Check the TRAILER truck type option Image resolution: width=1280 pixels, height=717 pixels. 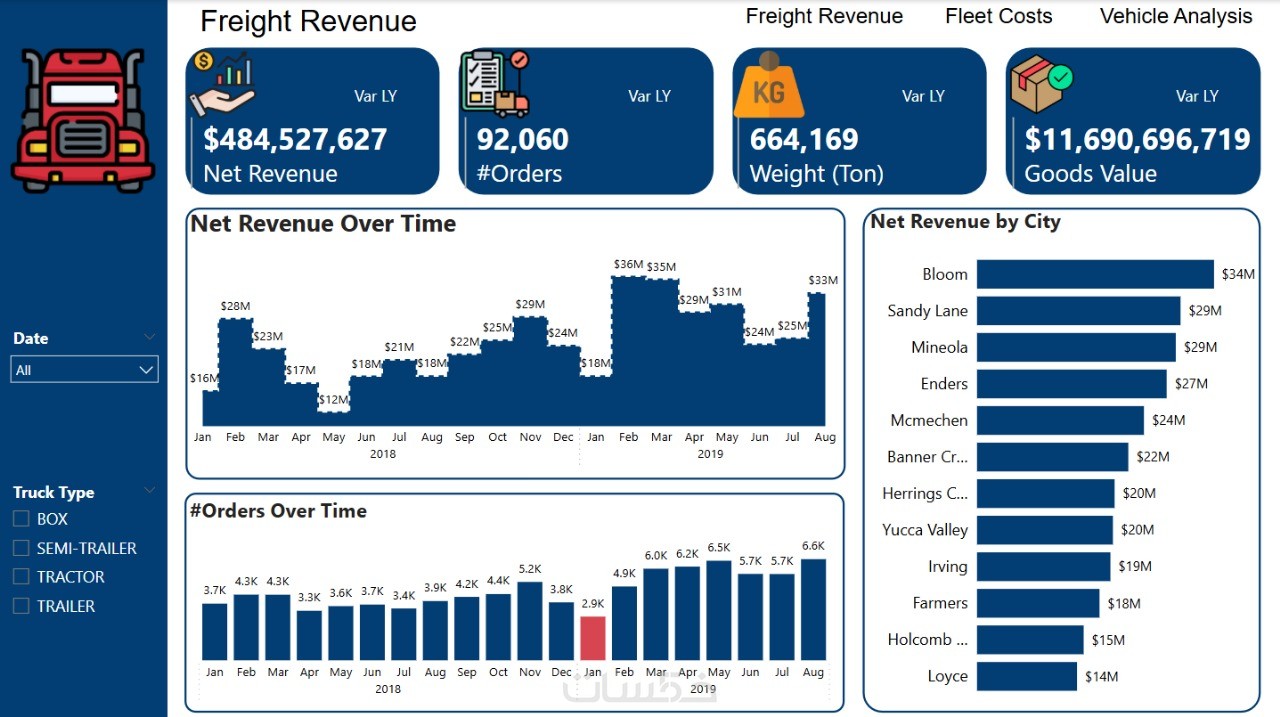click(21, 606)
